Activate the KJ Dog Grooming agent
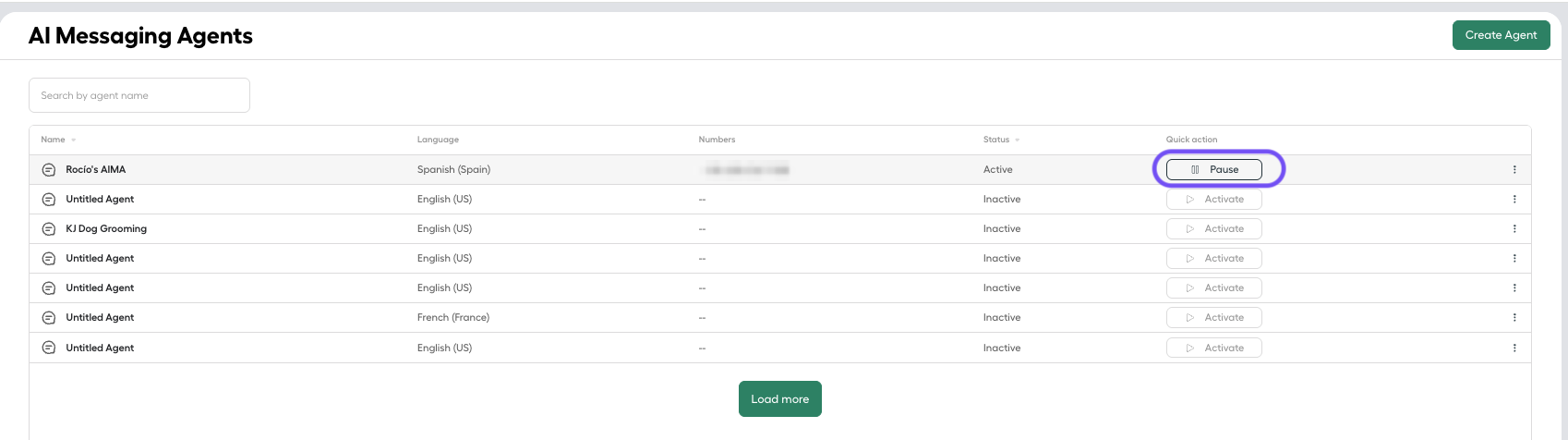The height and width of the screenshot is (440, 1568). [1213, 228]
